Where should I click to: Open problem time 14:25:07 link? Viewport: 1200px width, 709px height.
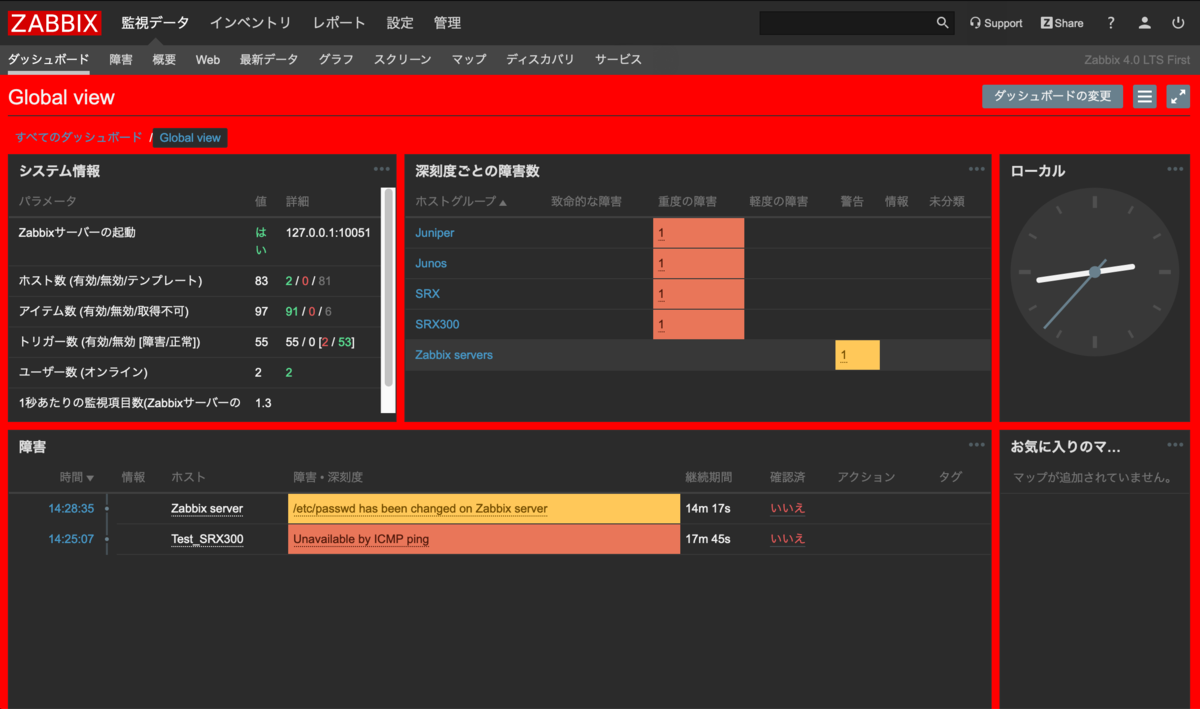[x=71, y=539]
